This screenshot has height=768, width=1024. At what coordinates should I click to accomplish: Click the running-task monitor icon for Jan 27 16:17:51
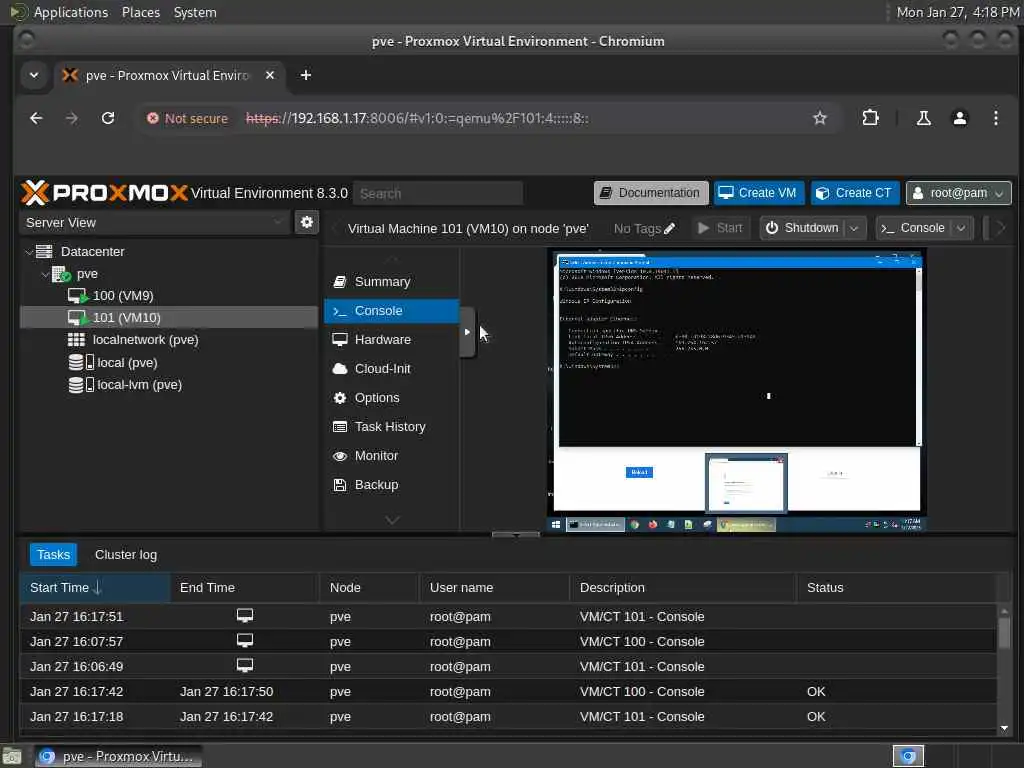click(245, 616)
